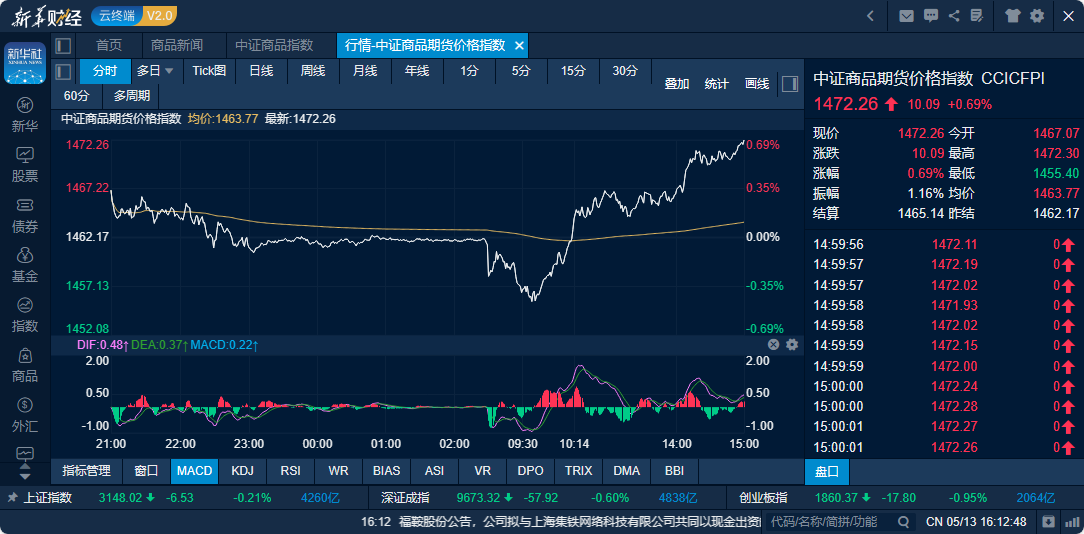Select the KDJ indicator tab

[242, 470]
